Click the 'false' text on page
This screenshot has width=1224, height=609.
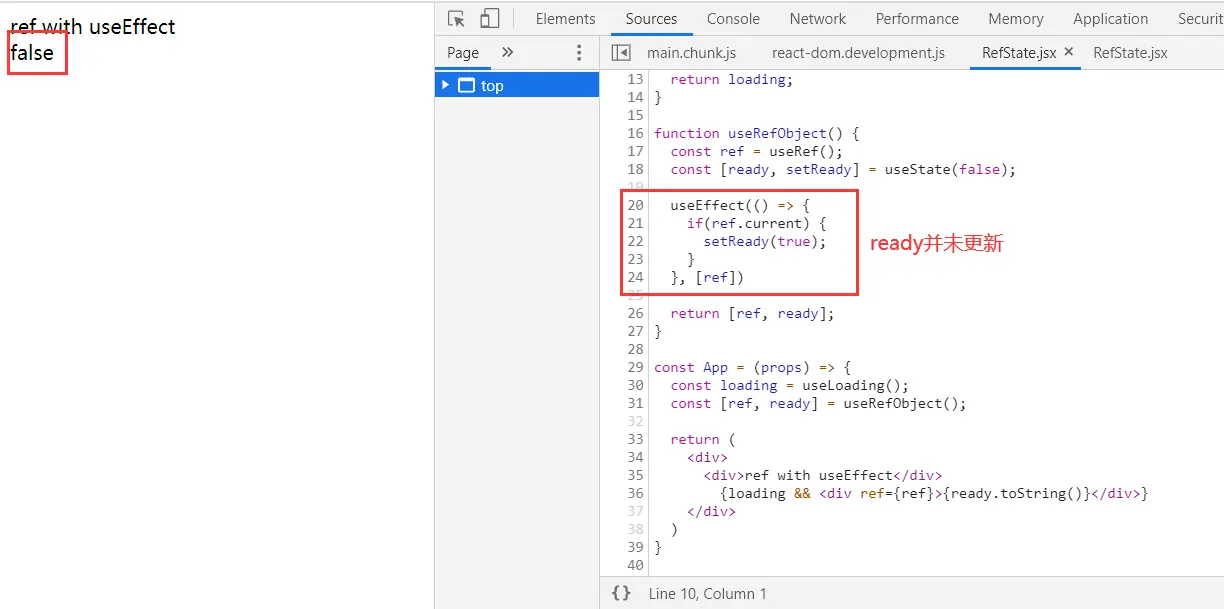tap(32, 53)
